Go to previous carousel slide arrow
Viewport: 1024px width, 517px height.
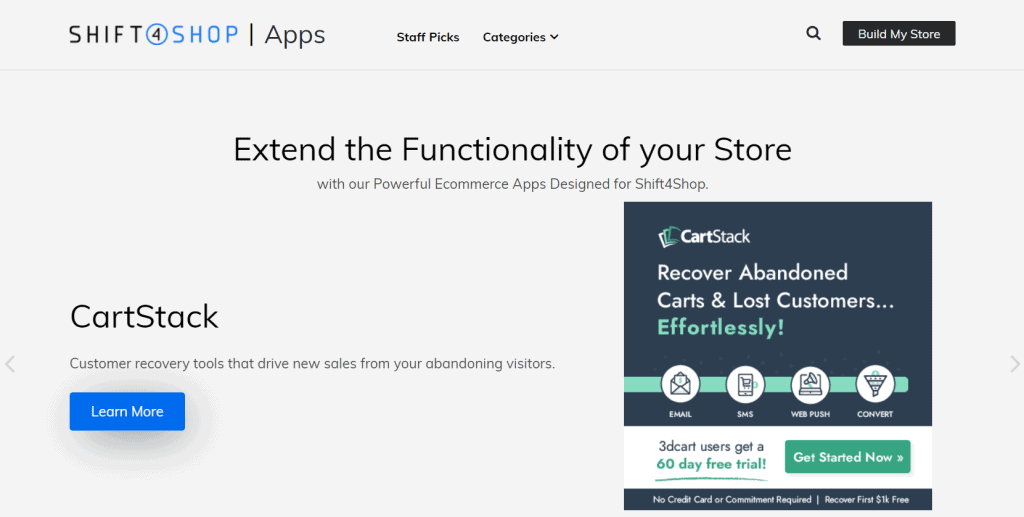point(10,364)
